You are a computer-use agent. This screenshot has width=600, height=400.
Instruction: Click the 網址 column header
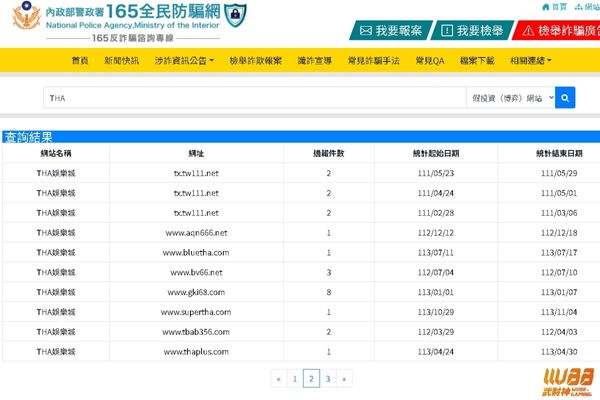(x=196, y=153)
